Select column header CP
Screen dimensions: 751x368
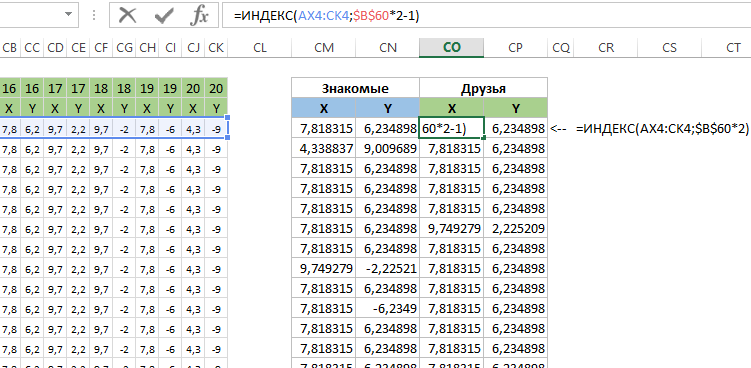[515, 47]
